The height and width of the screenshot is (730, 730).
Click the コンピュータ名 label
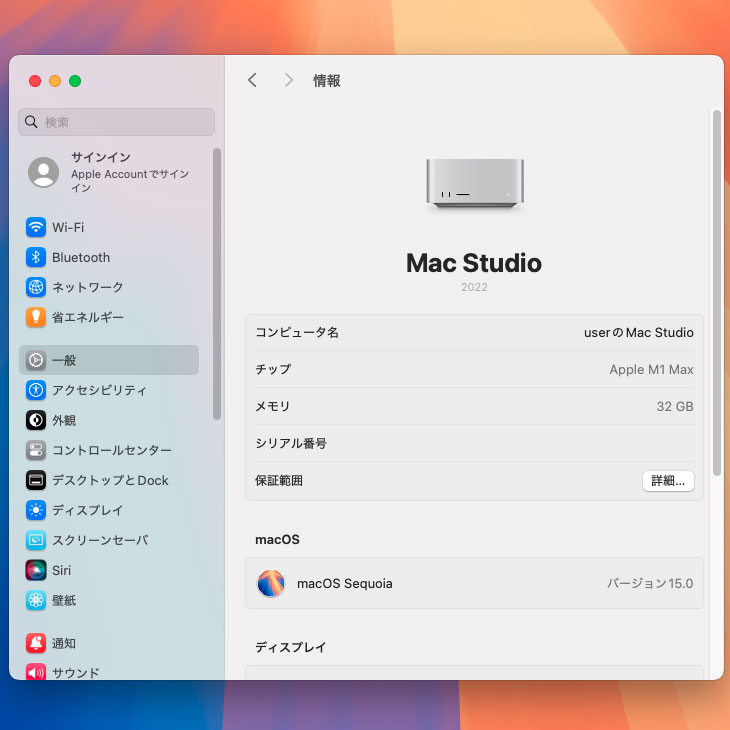[297, 332]
